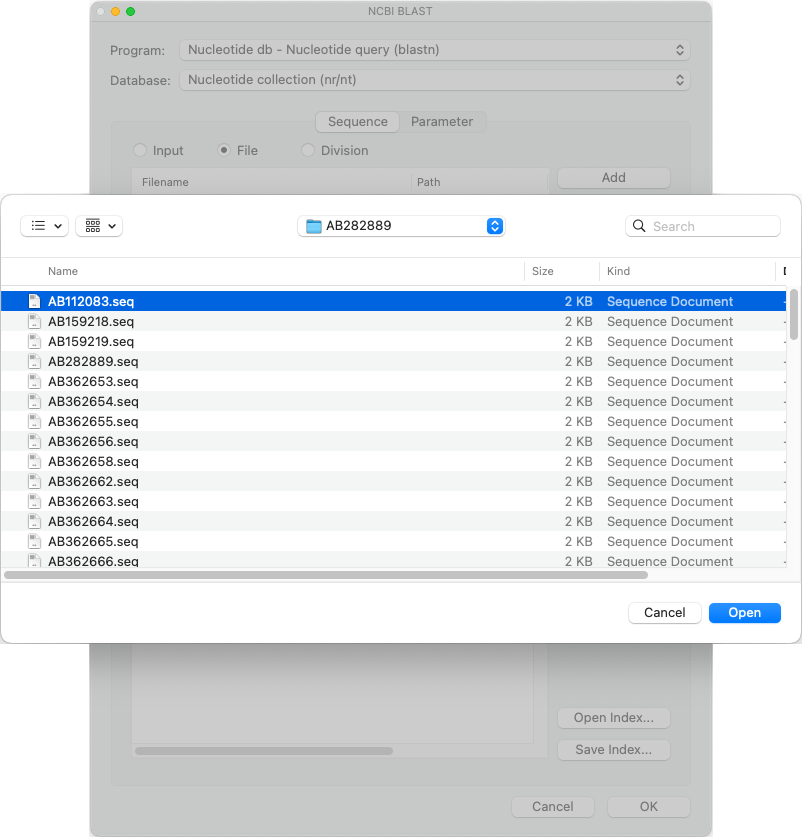Click the file icon for AB282889.seq

[34, 361]
